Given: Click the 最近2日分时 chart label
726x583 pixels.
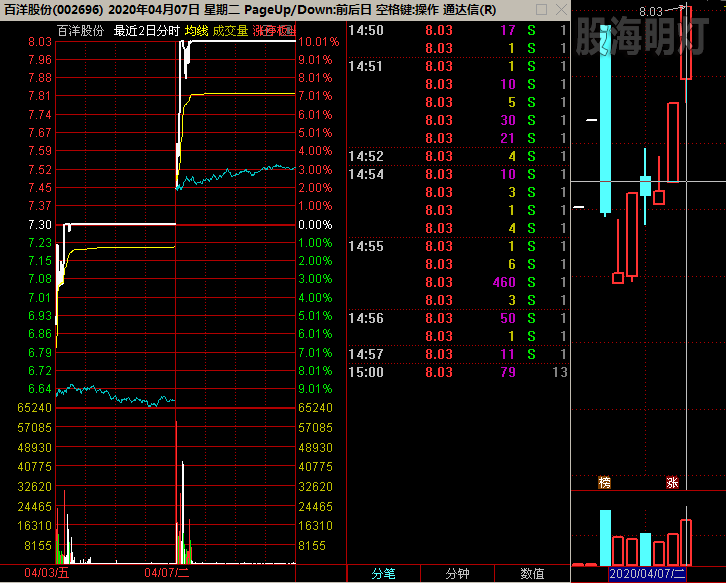Looking at the screenshot, I should (x=146, y=31).
